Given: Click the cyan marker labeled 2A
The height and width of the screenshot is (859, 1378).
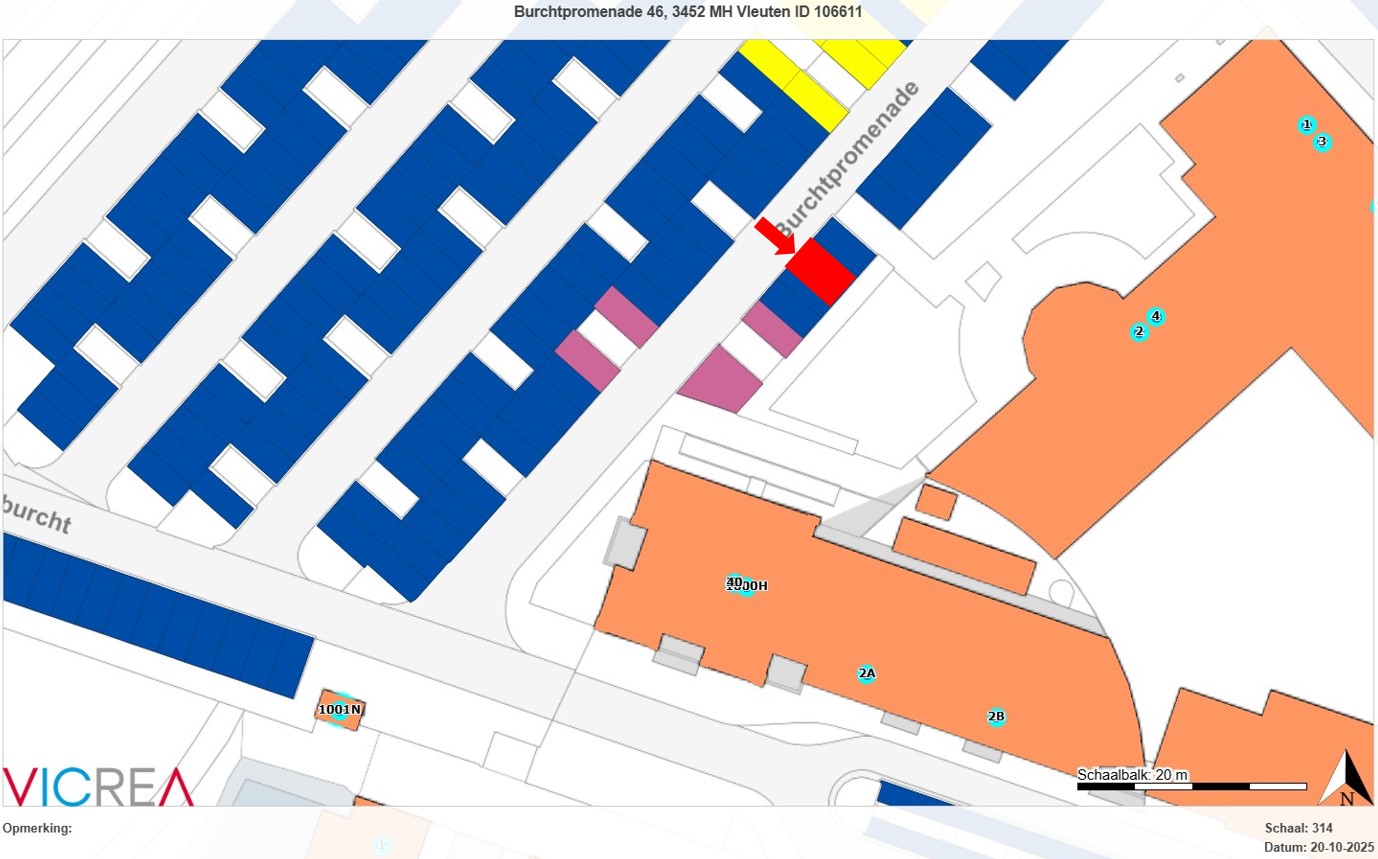Looking at the screenshot, I should 866,674.
